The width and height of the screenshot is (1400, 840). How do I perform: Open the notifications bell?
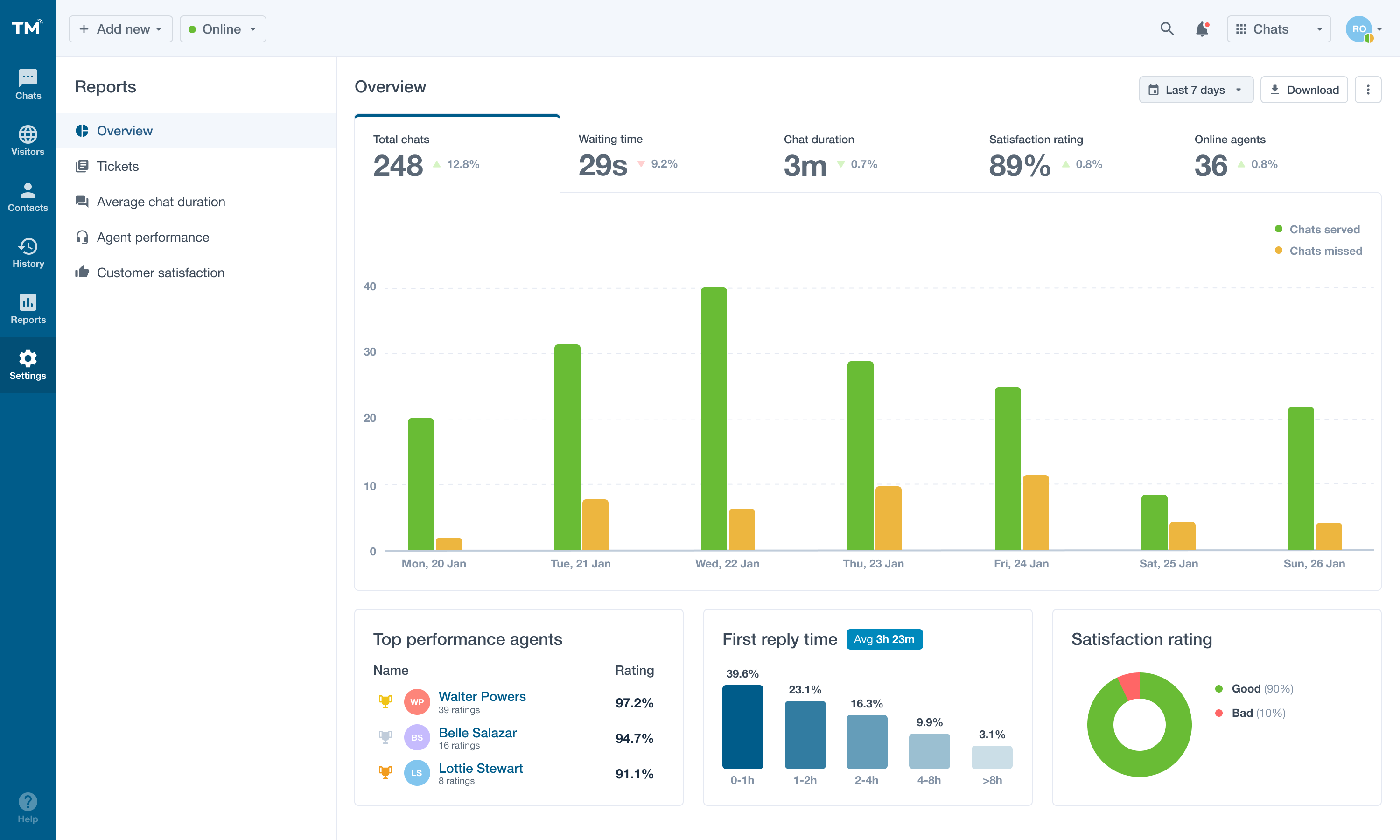coord(1201,29)
